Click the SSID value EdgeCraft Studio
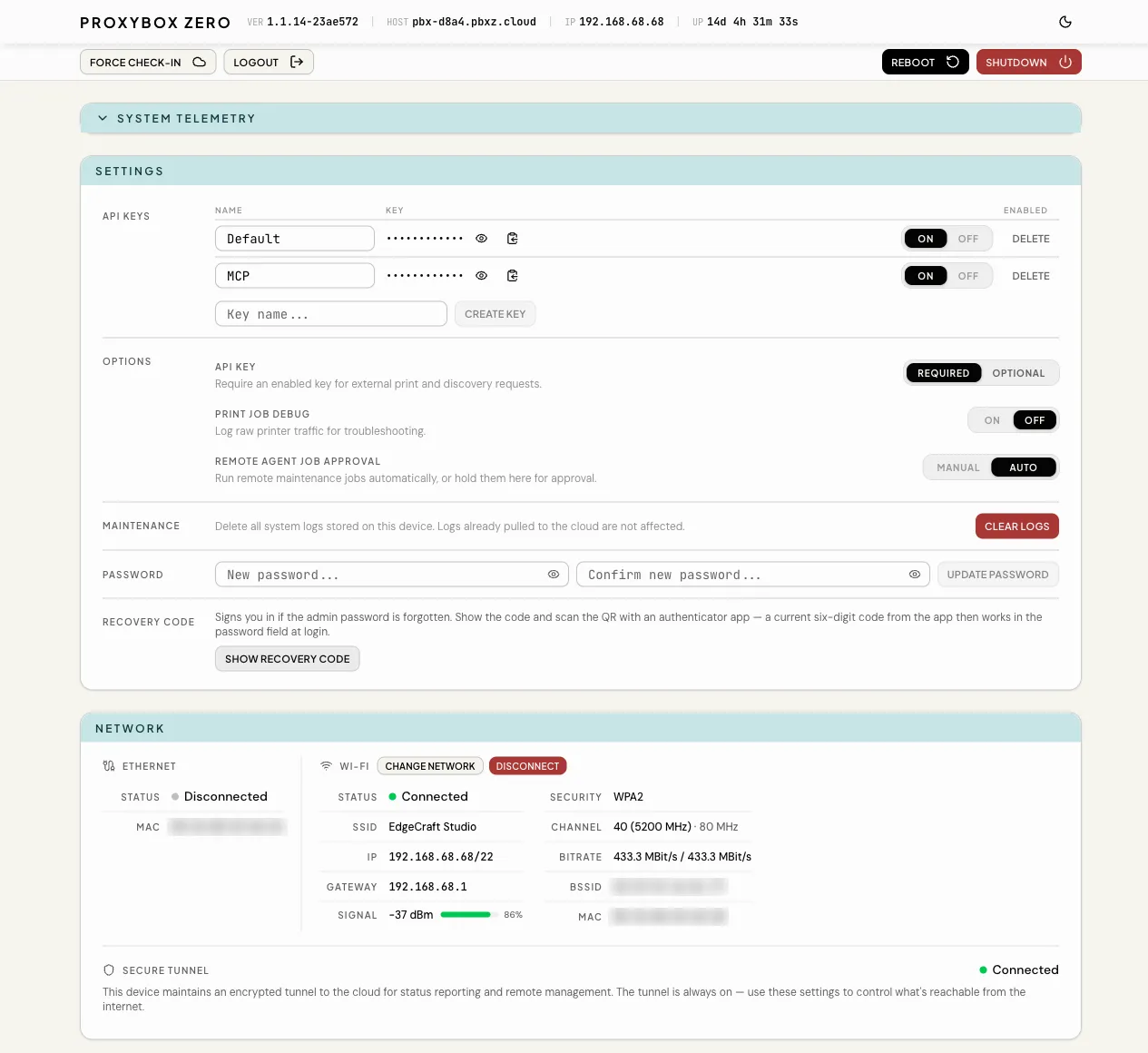1148x1053 pixels. (x=433, y=827)
